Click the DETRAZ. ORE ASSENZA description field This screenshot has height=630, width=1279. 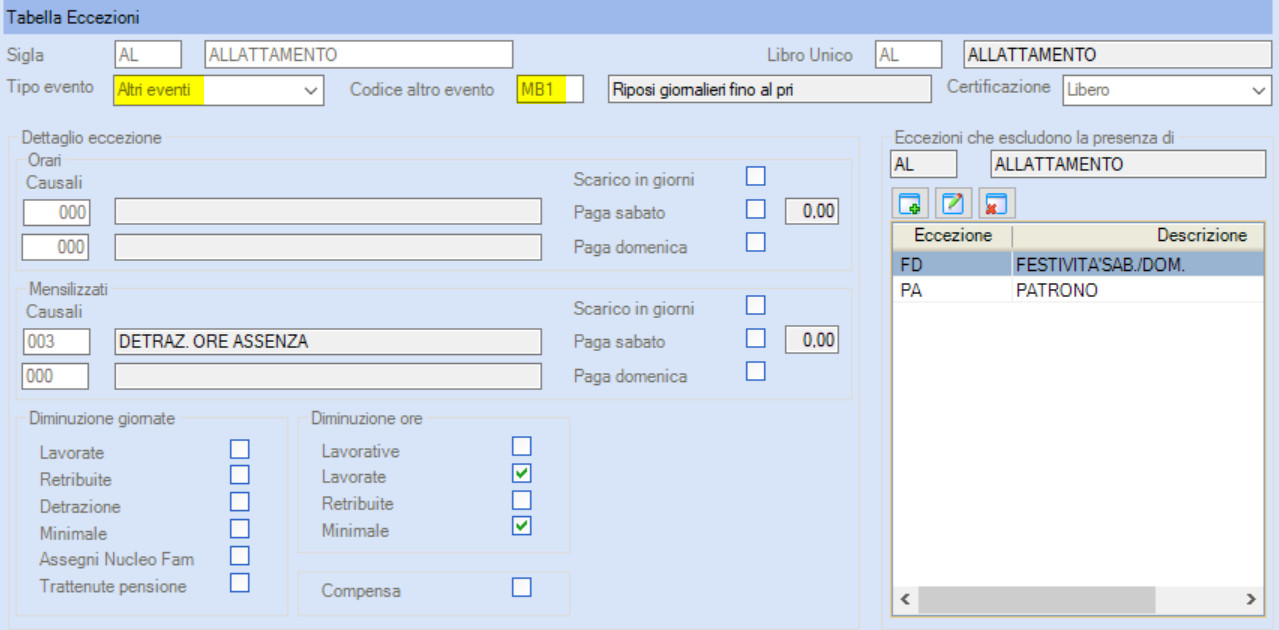pos(328,342)
